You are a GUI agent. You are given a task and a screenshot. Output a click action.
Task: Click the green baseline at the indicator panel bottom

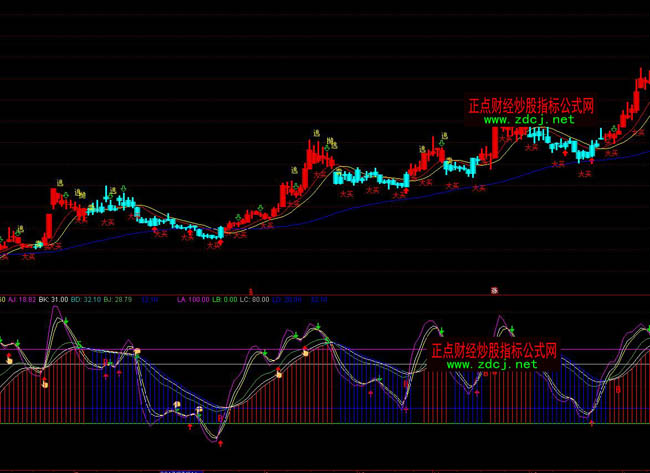[300, 423]
